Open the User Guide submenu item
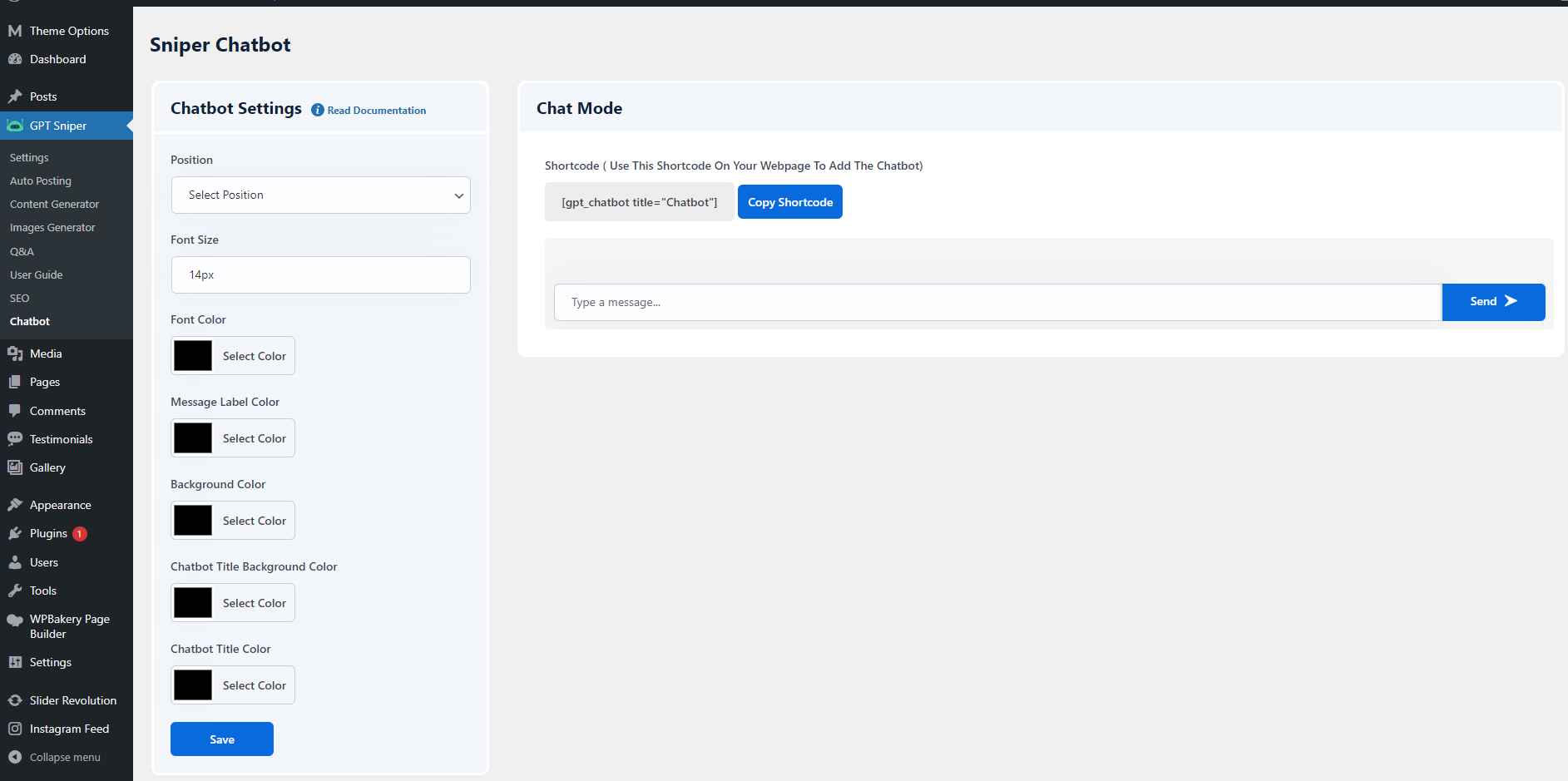The width and height of the screenshot is (1568, 781). tap(37, 274)
